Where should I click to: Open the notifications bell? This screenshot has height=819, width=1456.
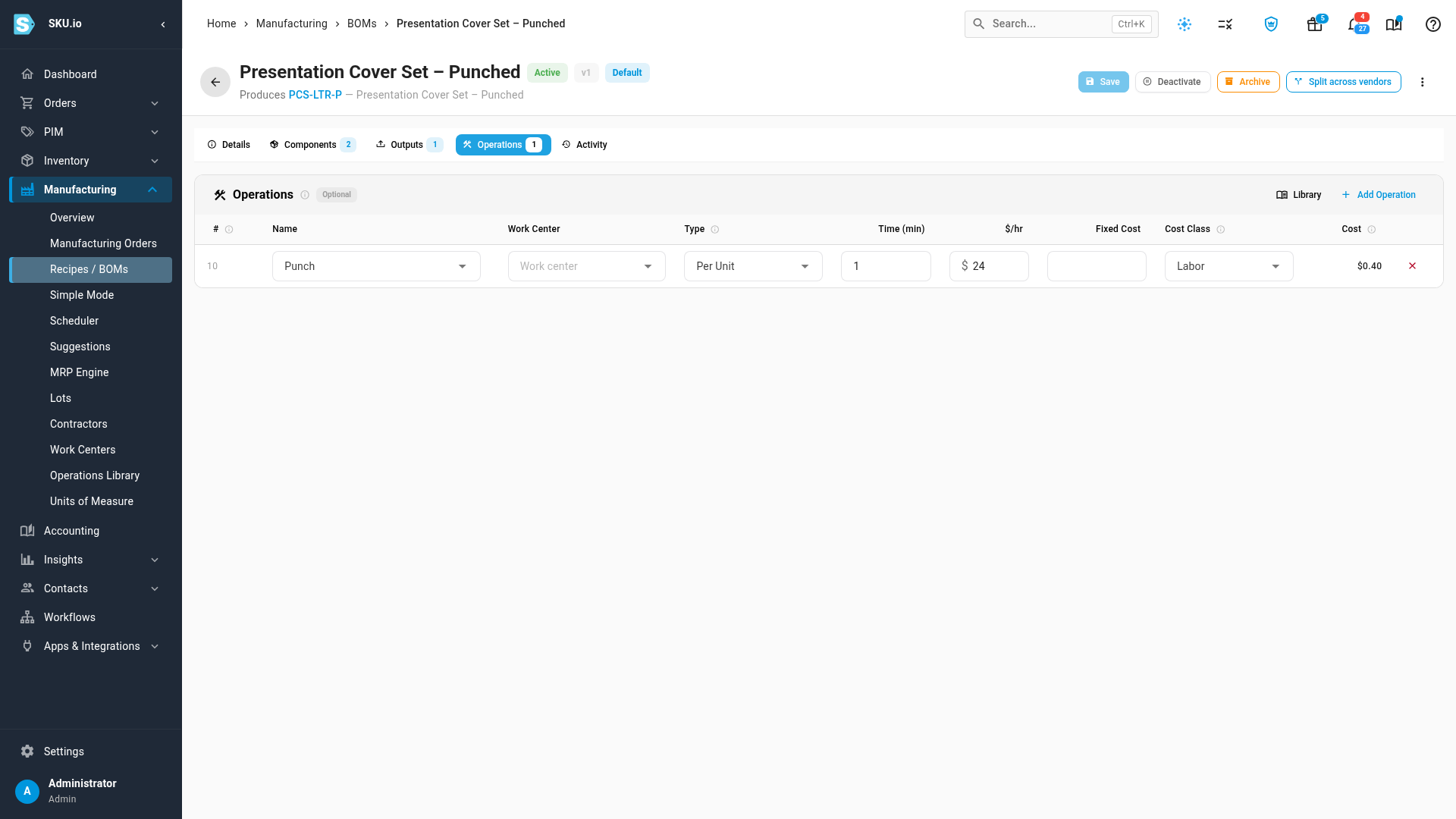[1354, 24]
